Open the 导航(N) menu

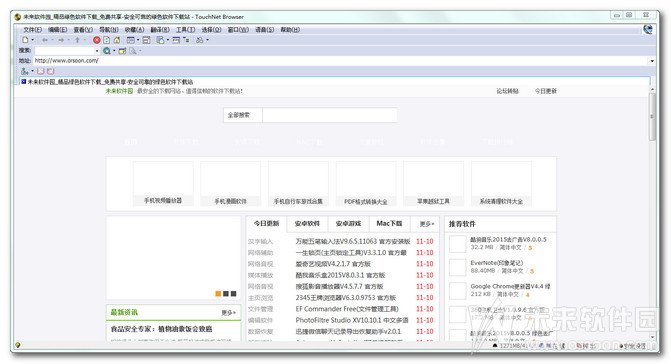109,30
